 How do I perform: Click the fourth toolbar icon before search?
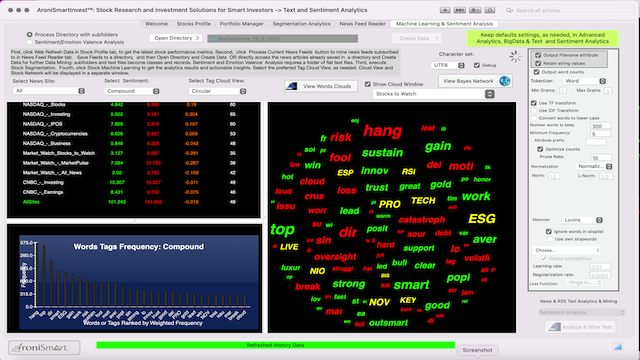pos(490,10)
